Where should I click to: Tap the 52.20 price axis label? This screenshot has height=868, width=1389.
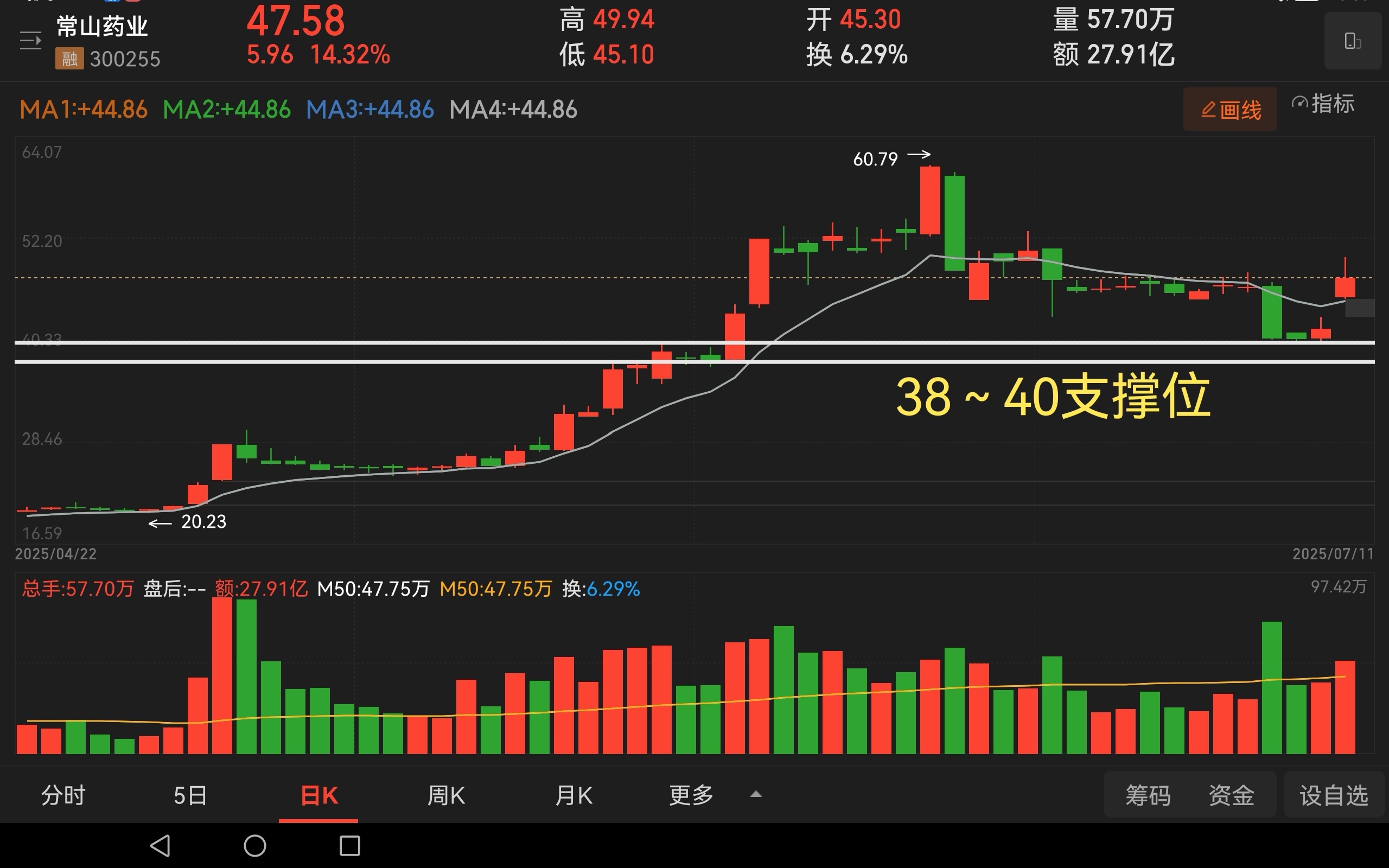(x=42, y=241)
